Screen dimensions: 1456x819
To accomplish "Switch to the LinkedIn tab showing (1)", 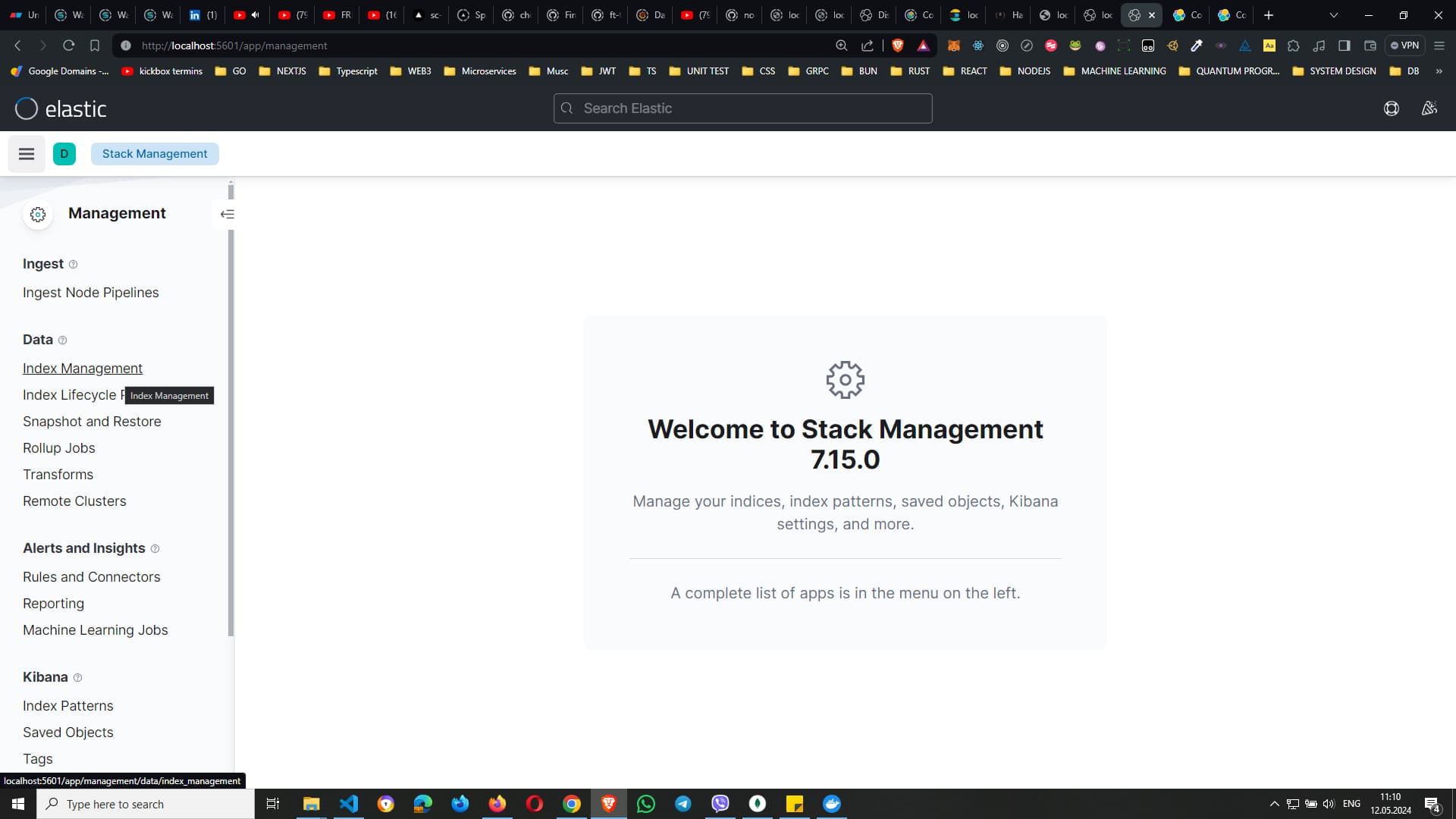I will tap(202, 15).
